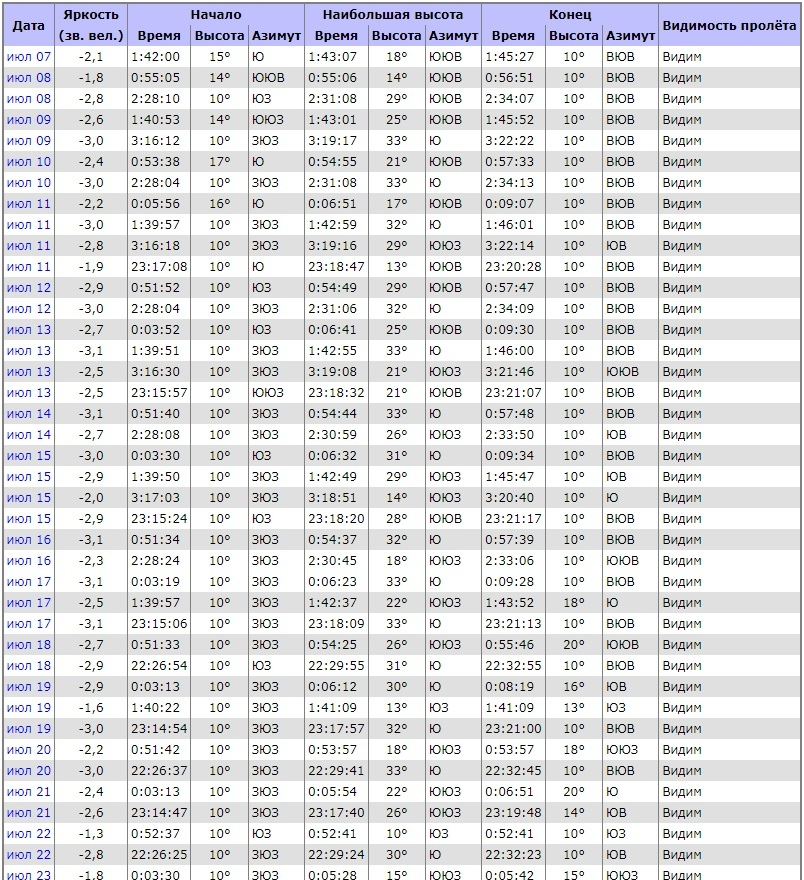Select the end time 1:43:52
Viewport: 804px width, 880px height.
tap(509, 603)
